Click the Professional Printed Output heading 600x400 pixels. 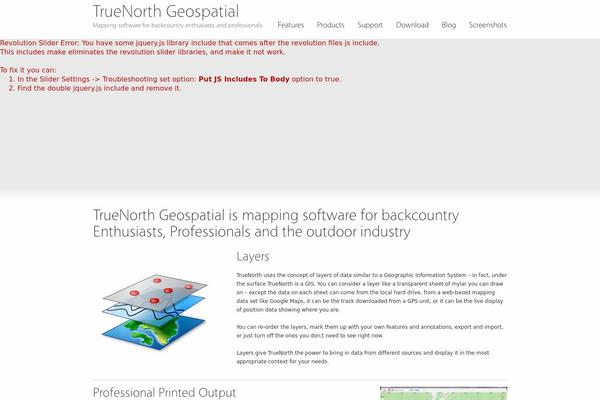164,393
